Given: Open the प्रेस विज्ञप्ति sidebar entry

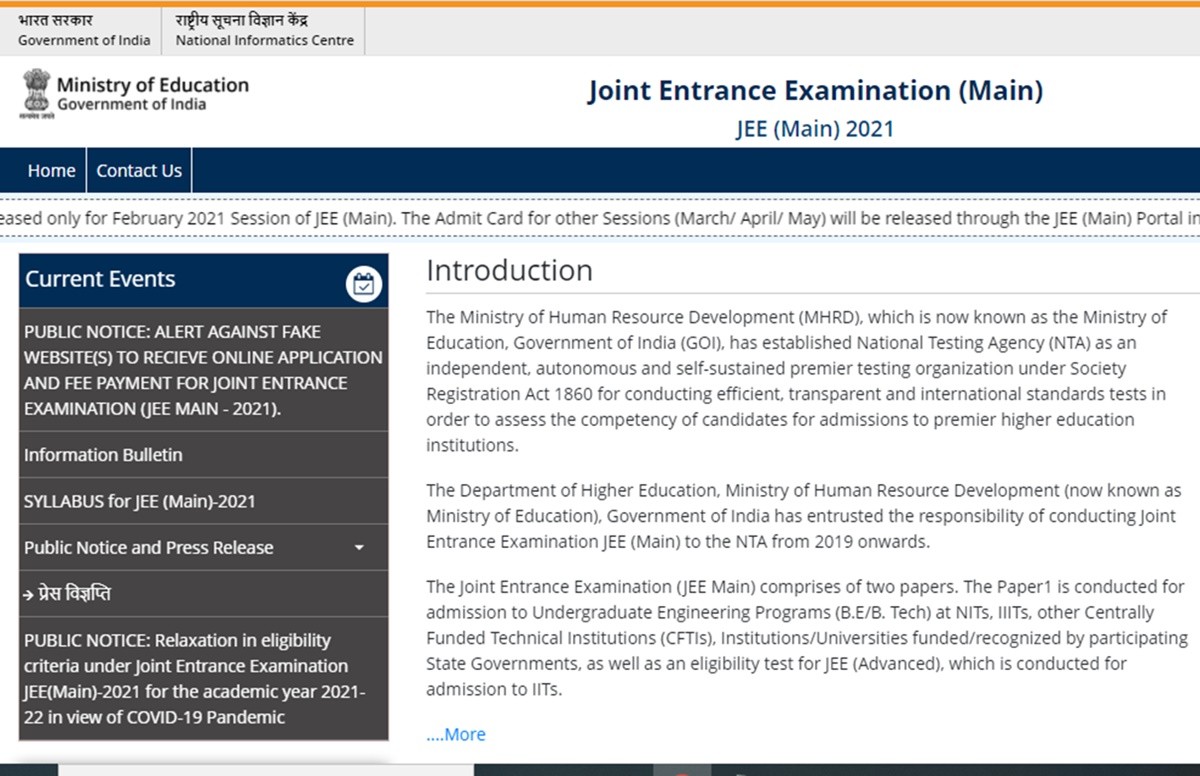Looking at the screenshot, I should pos(68,594).
